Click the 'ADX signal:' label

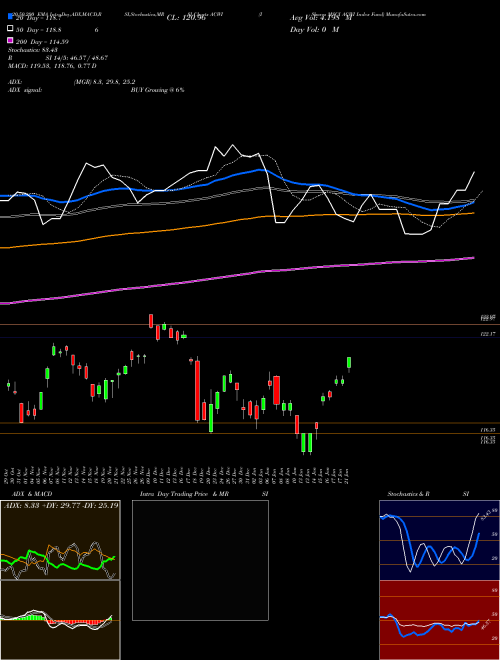25,90
